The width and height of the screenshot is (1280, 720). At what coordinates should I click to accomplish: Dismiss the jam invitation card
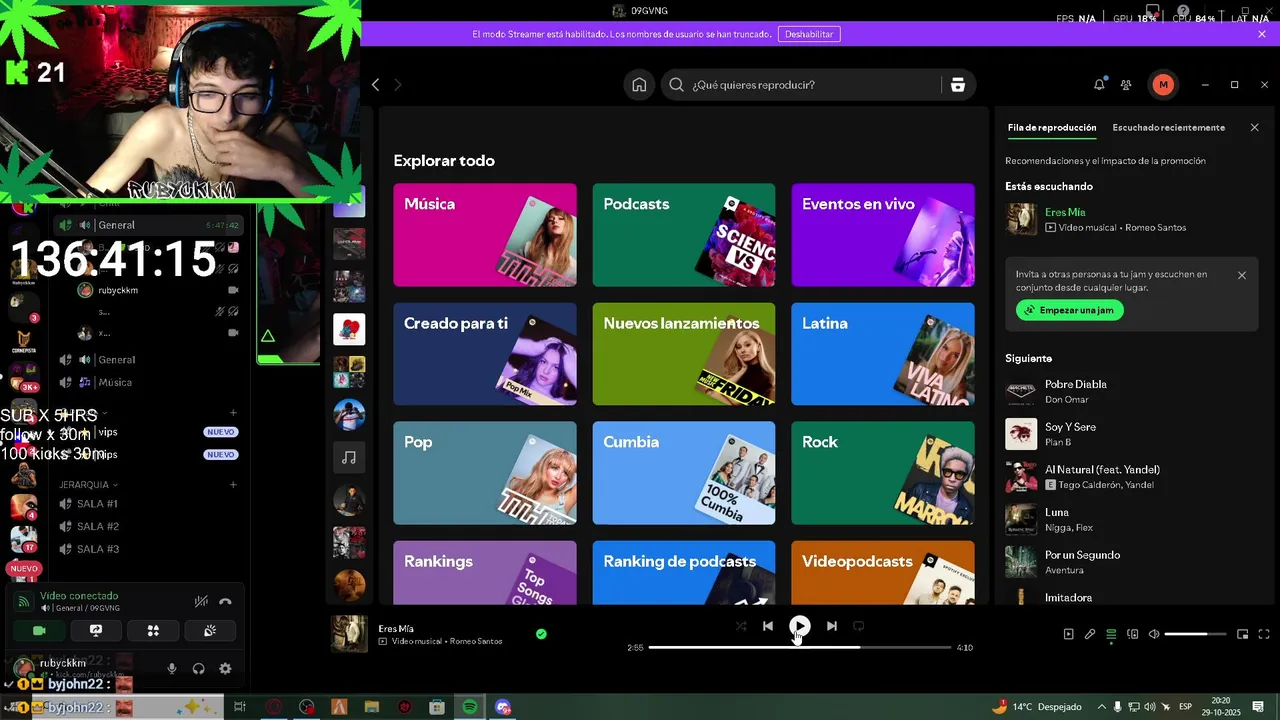coord(1242,275)
